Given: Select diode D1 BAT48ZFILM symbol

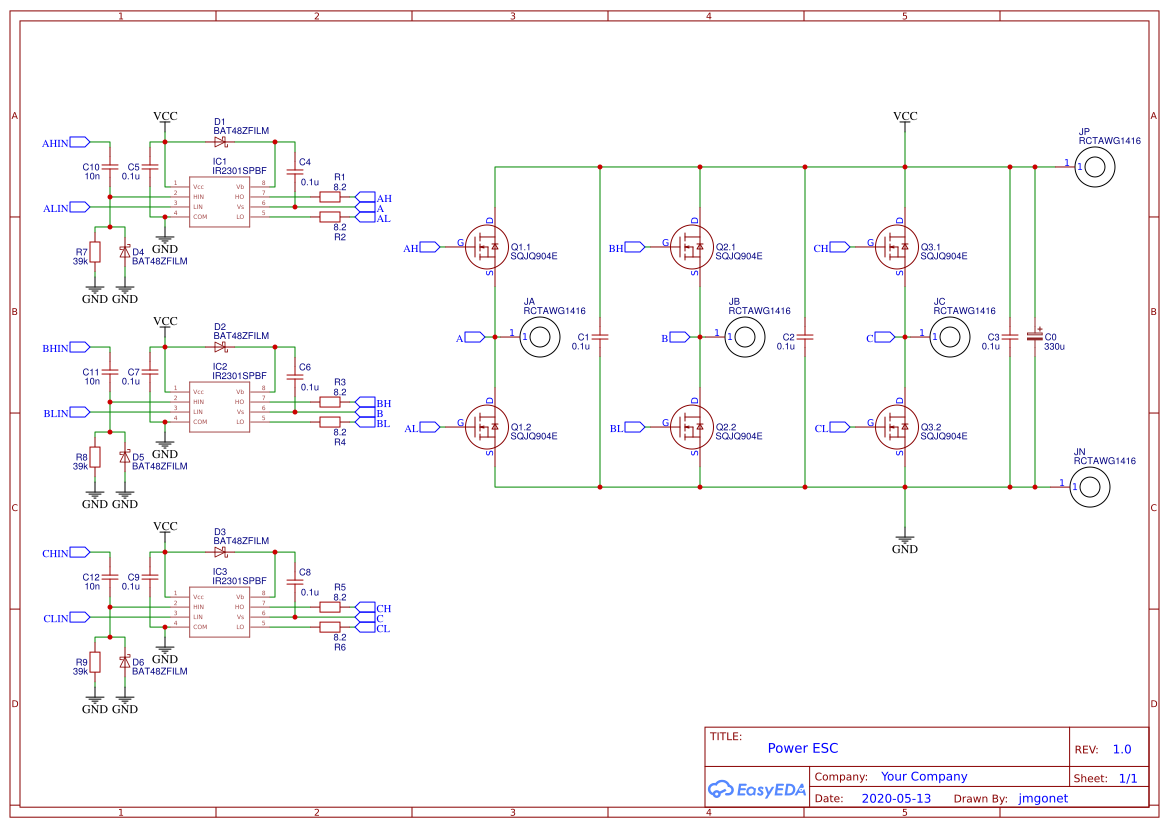Looking at the screenshot, I should tap(220, 141).
